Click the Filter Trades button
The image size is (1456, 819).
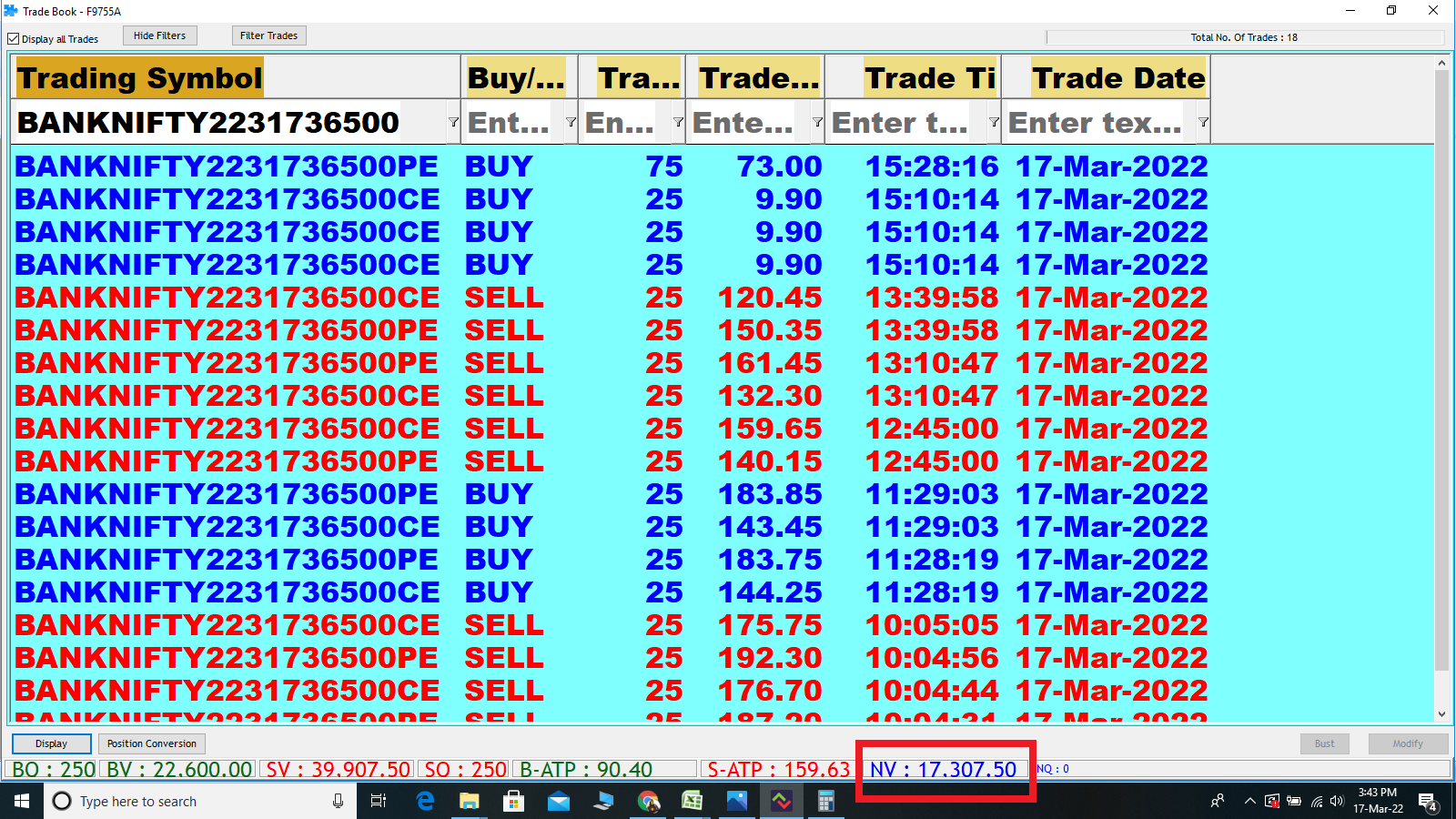[x=268, y=35]
